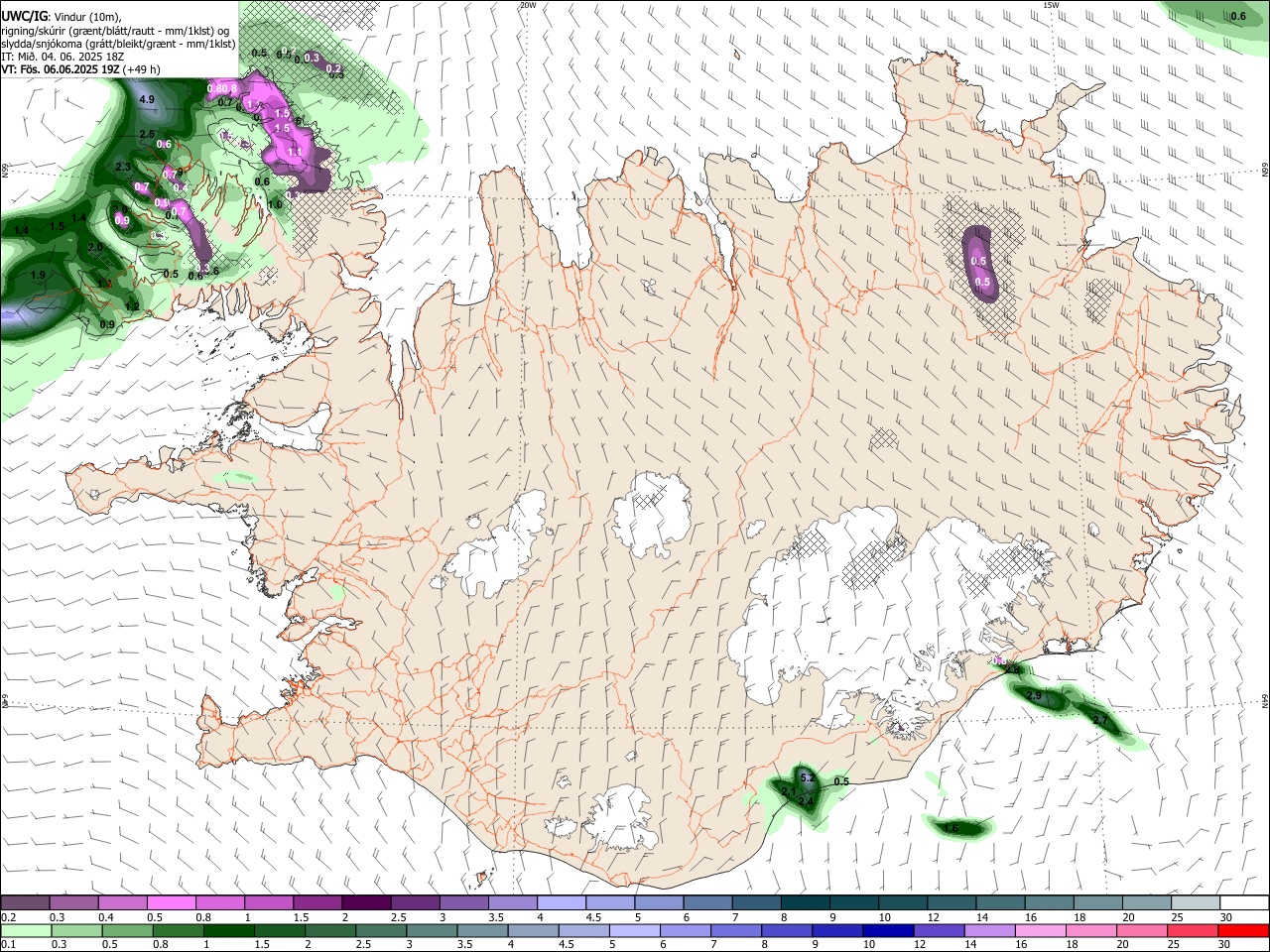Click the darkest green rain swatch labeled 1
This screenshot has height=952, width=1270.
point(228,930)
